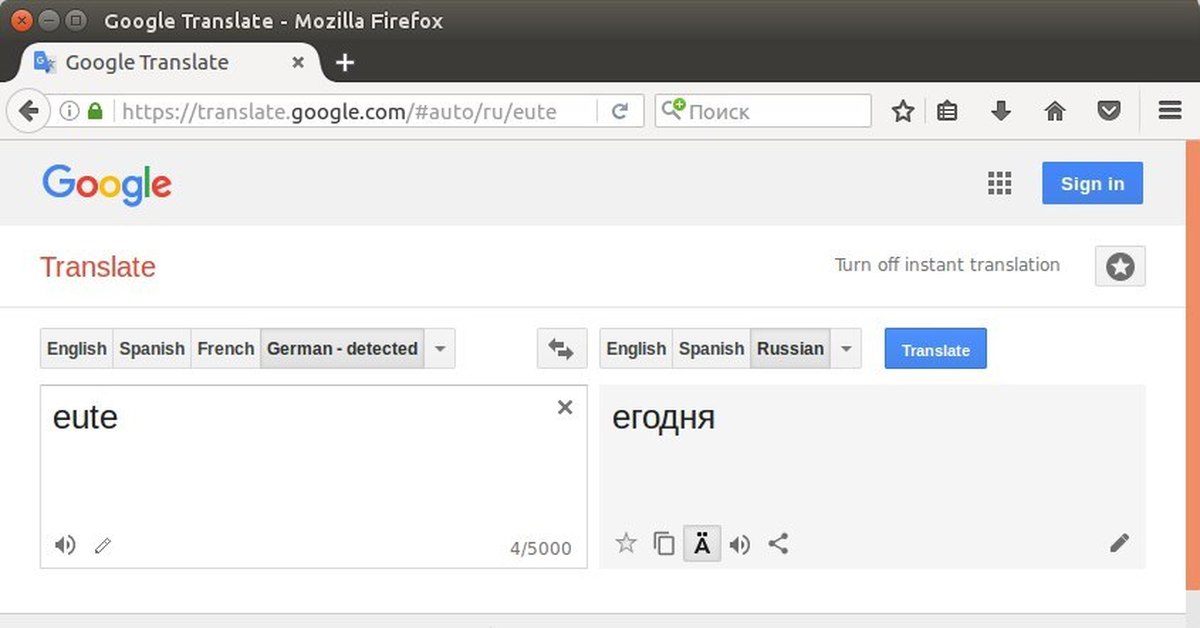Select Spanish as target language
The height and width of the screenshot is (628, 1200).
(711, 349)
